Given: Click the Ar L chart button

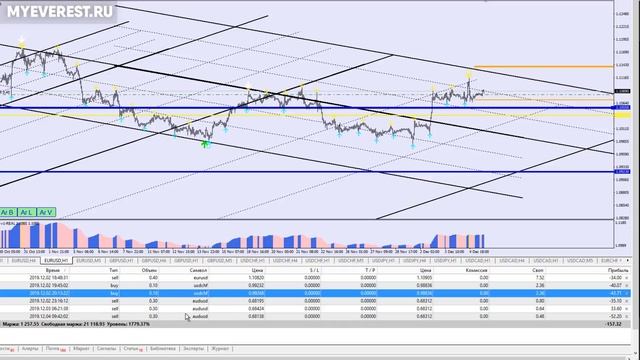Looking at the screenshot, I should pyautogui.click(x=26, y=212).
